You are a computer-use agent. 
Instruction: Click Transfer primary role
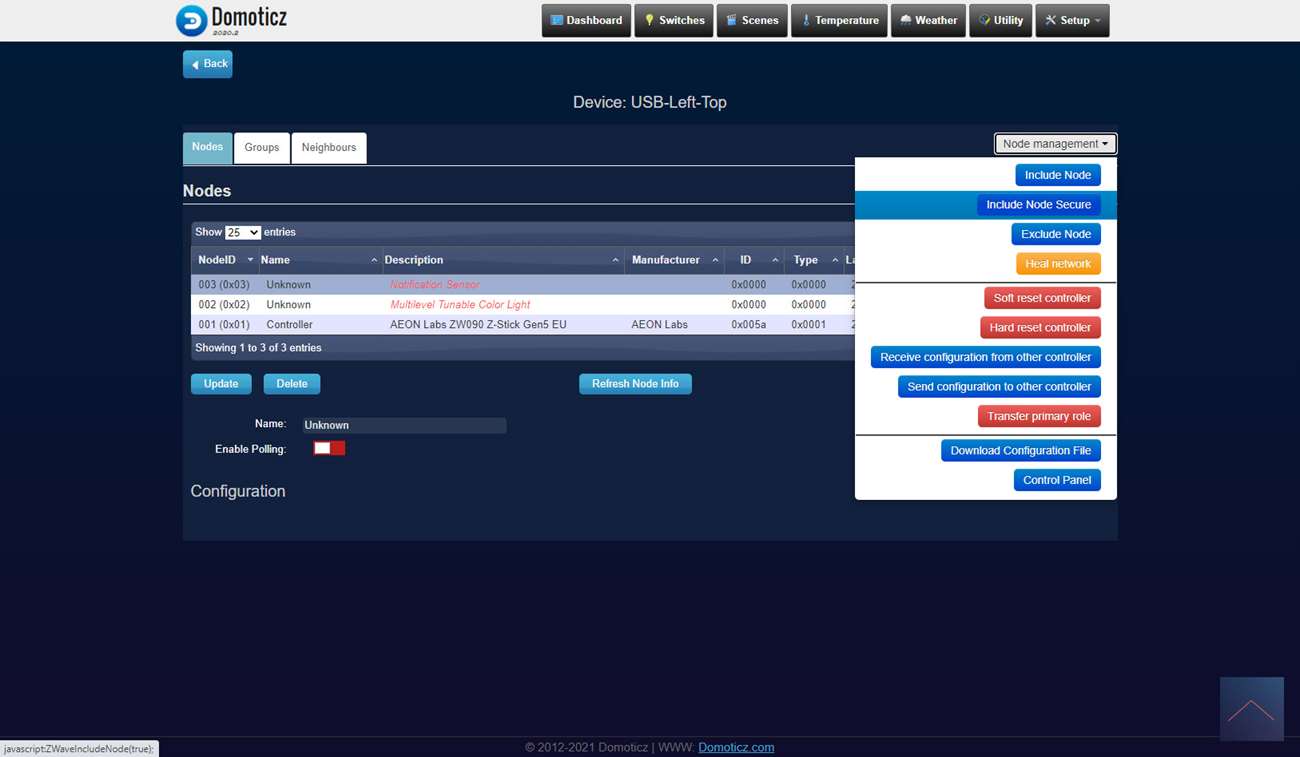(1039, 416)
